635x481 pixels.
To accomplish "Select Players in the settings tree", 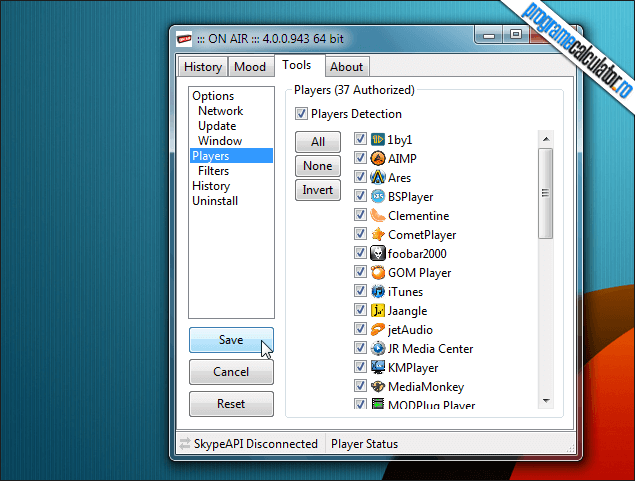I will (231, 156).
